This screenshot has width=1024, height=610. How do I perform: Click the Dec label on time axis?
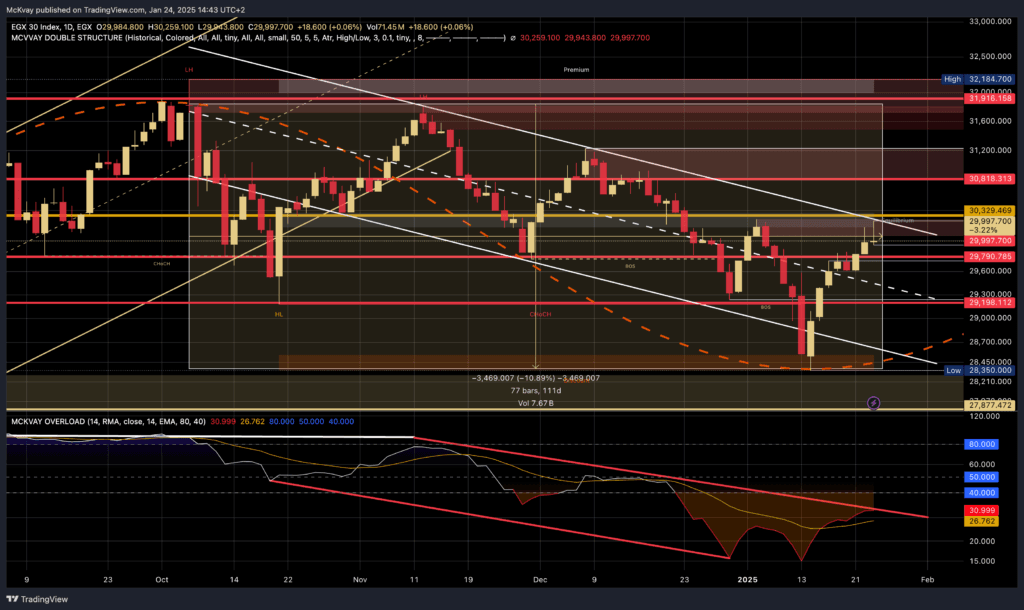[x=540, y=579]
